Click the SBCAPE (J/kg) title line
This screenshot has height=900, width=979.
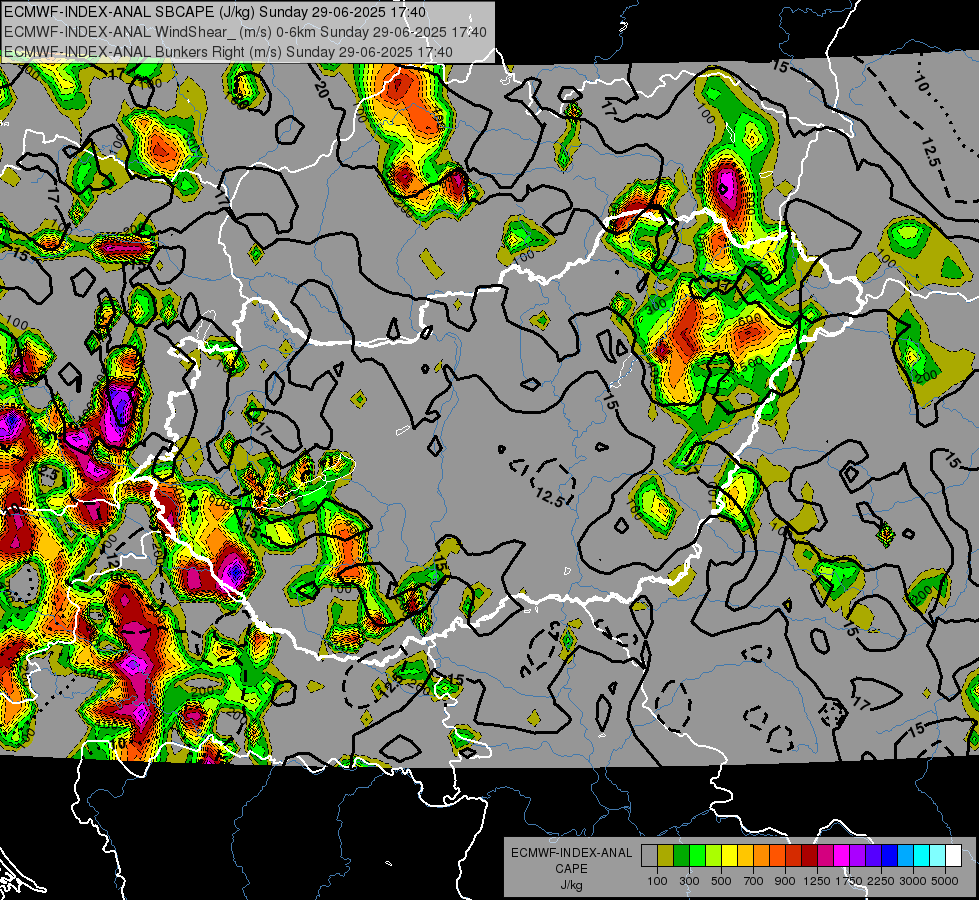click(215, 12)
